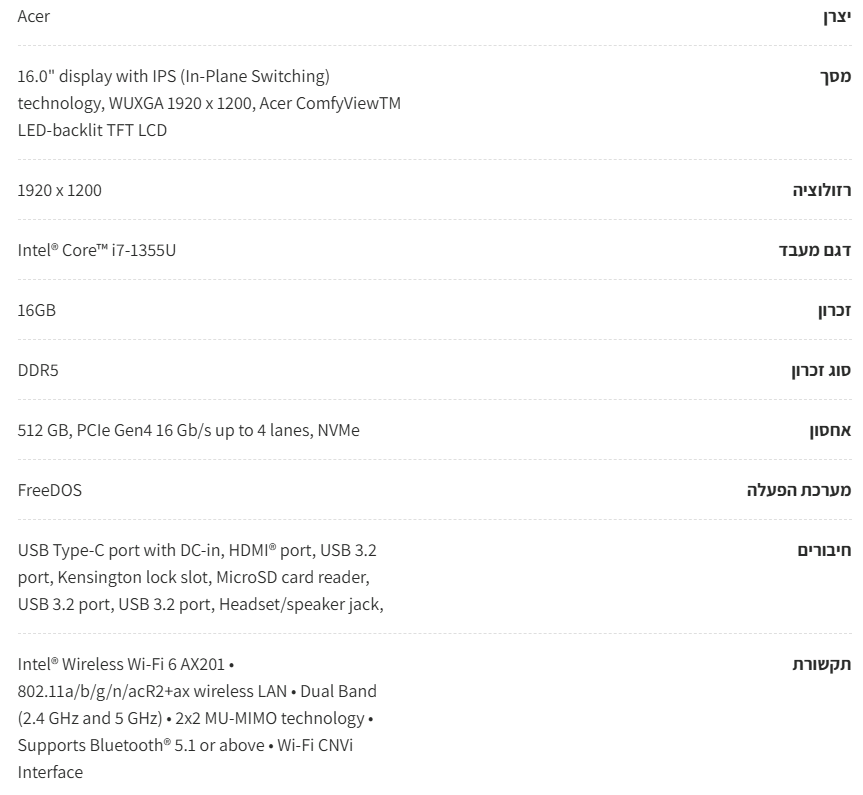The height and width of the screenshot is (795, 863).
Task: Select the חיבורים connections label
Action: pyautogui.click(x=824, y=551)
